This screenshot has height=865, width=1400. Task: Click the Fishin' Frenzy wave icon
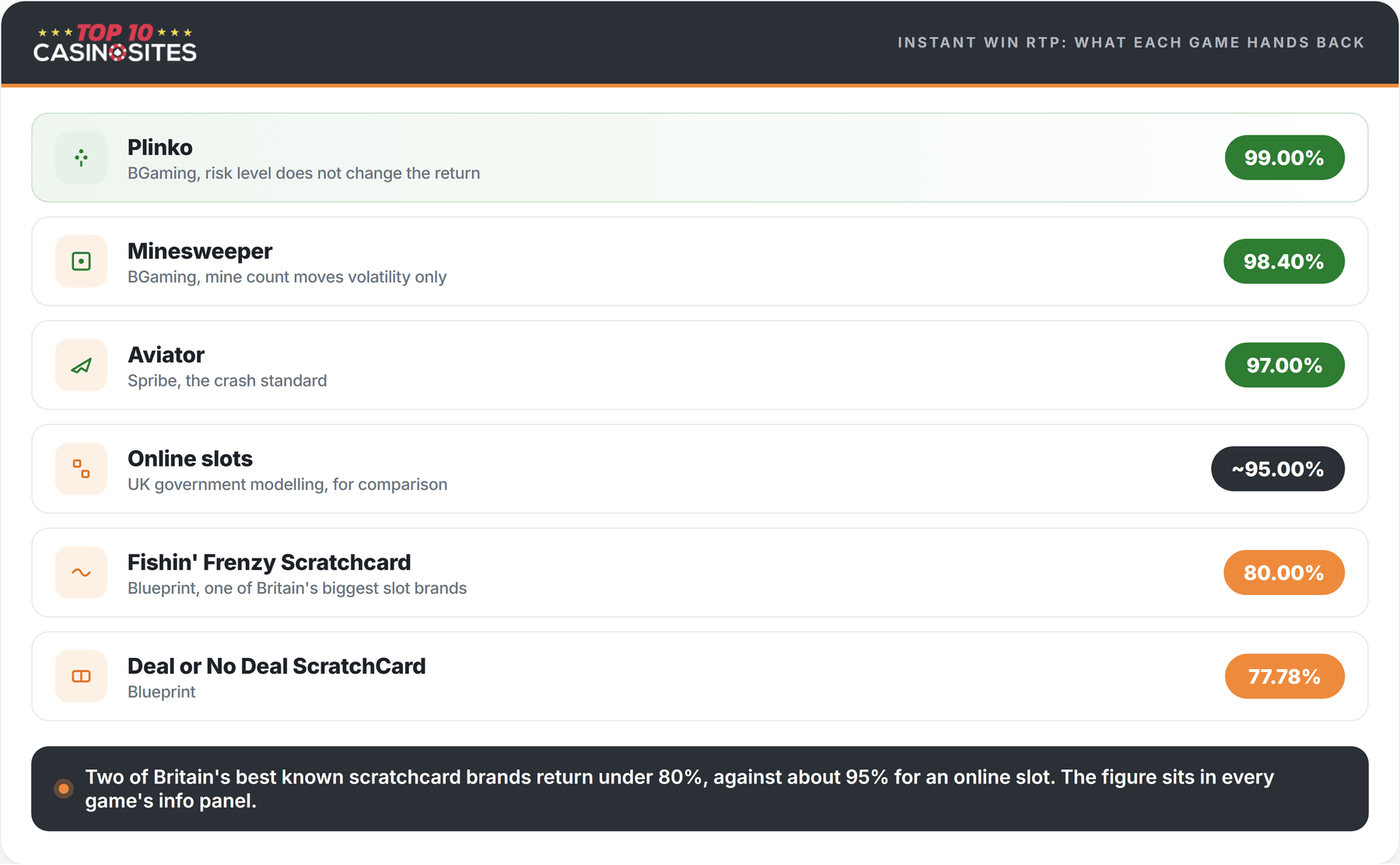click(x=81, y=573)
